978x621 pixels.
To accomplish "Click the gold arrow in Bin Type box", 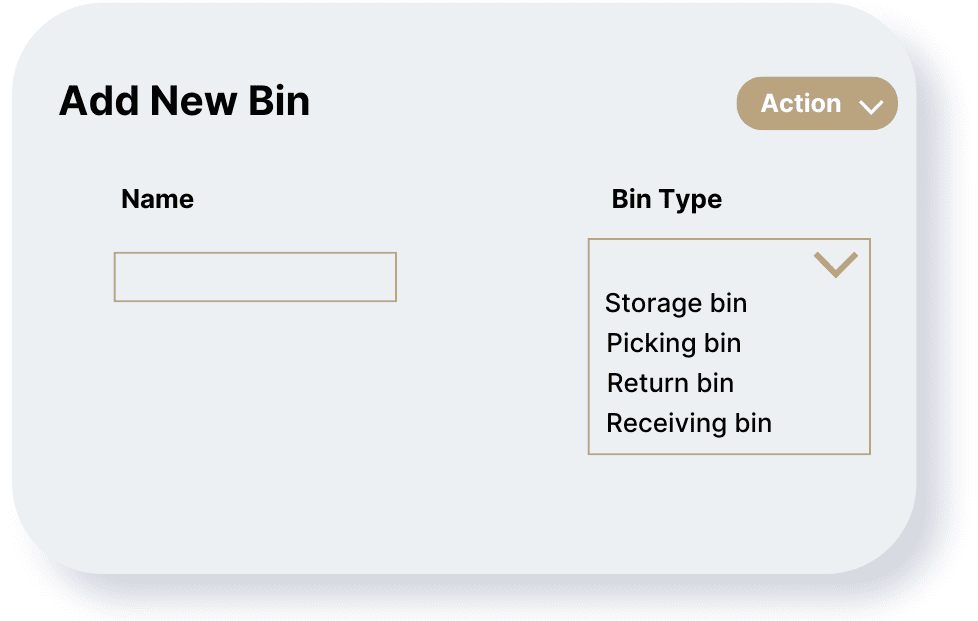I will tap(835, 265).
